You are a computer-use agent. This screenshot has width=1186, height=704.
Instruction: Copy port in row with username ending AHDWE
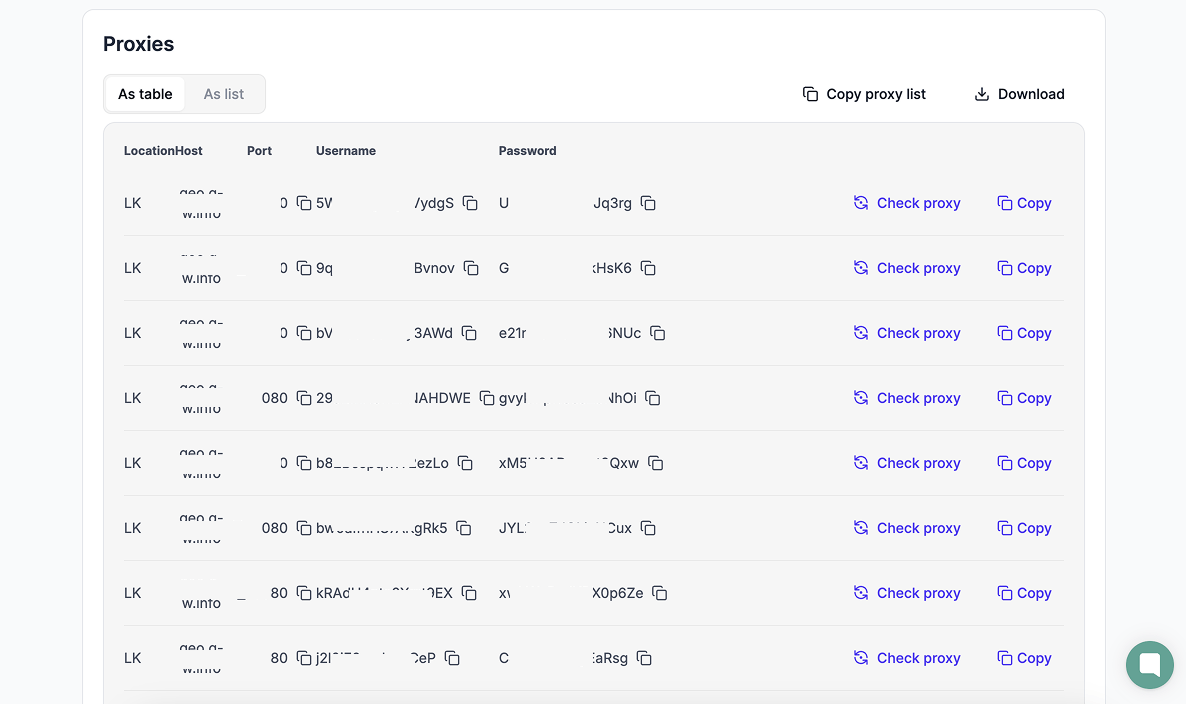(x=304, y=399)
